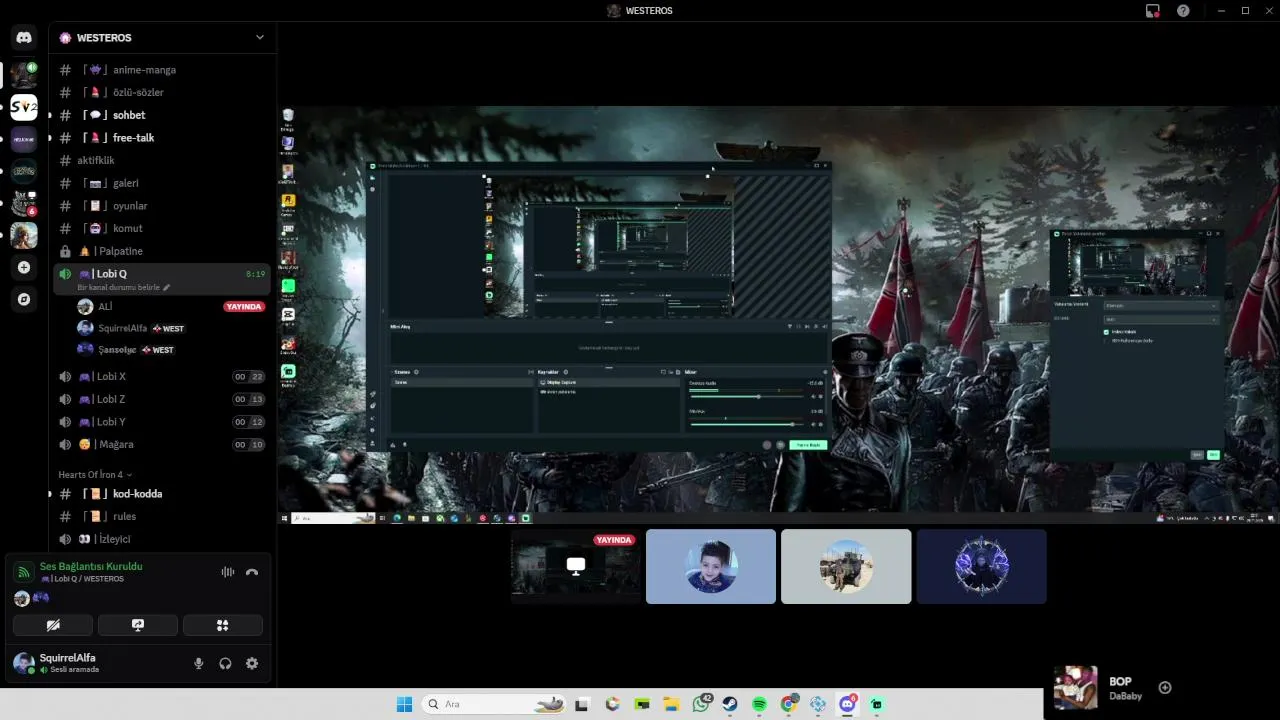Open the server icon with red 6 badge
This screenshot has width=1280, height=720.
pyautogui.click(x=24, y=203)
